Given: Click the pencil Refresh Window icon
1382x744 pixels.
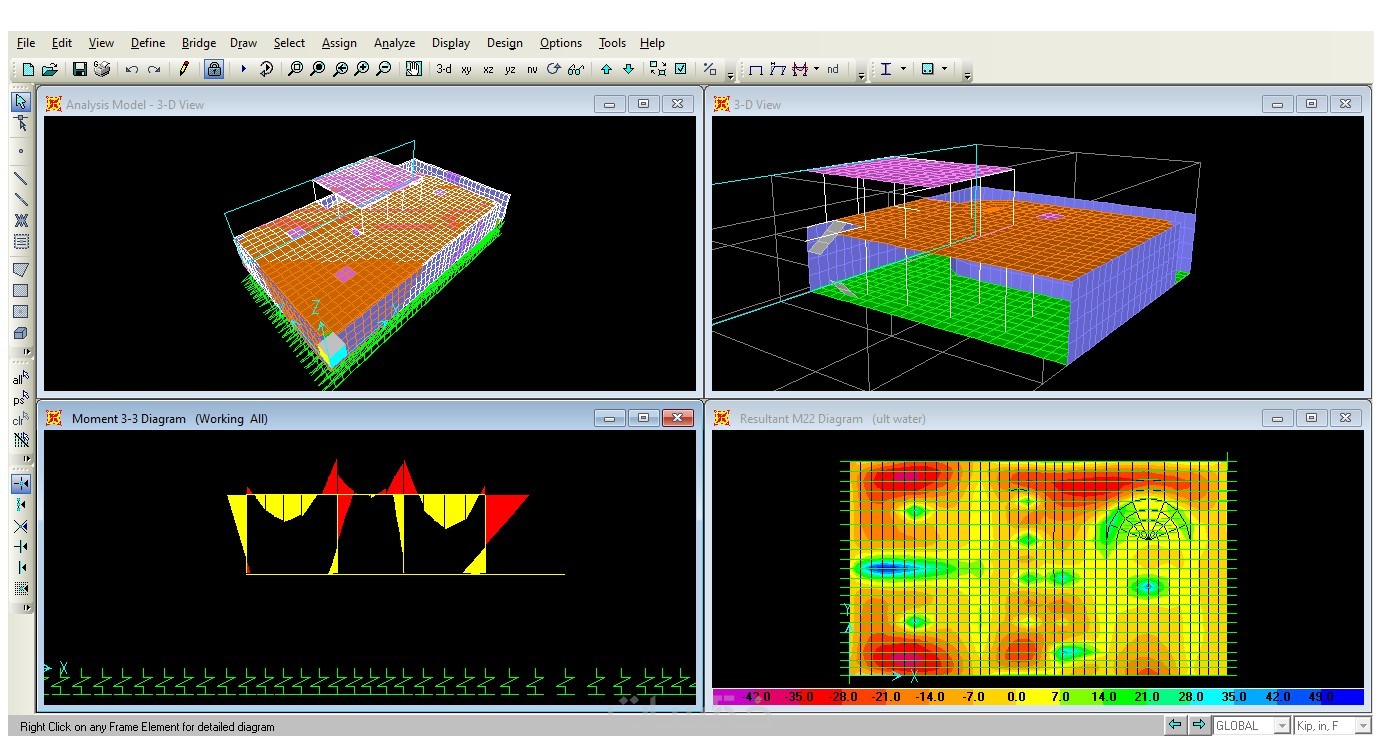Looking at the screenshot, I should 184,69.
